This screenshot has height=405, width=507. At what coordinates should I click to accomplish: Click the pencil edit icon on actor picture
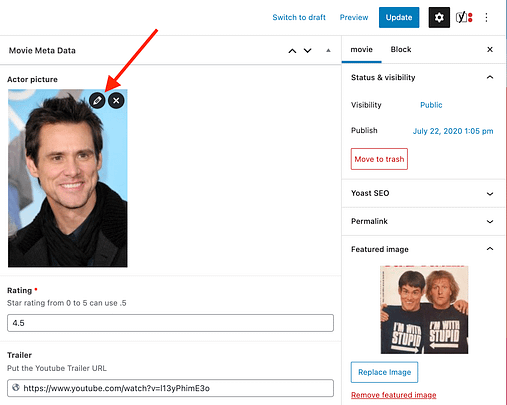pos(97,100)
